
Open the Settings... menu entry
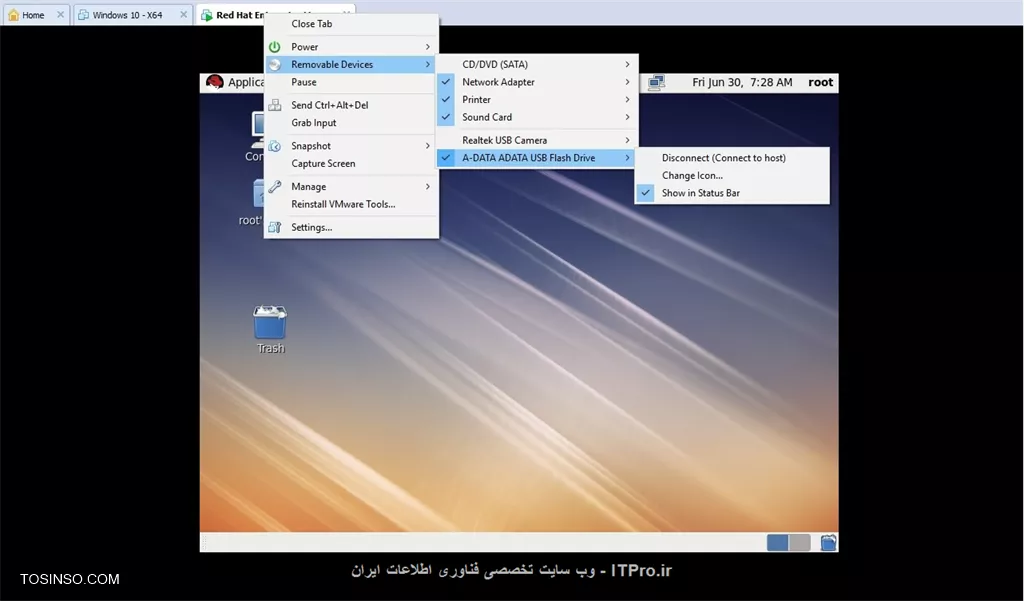(x=351, y=227)
